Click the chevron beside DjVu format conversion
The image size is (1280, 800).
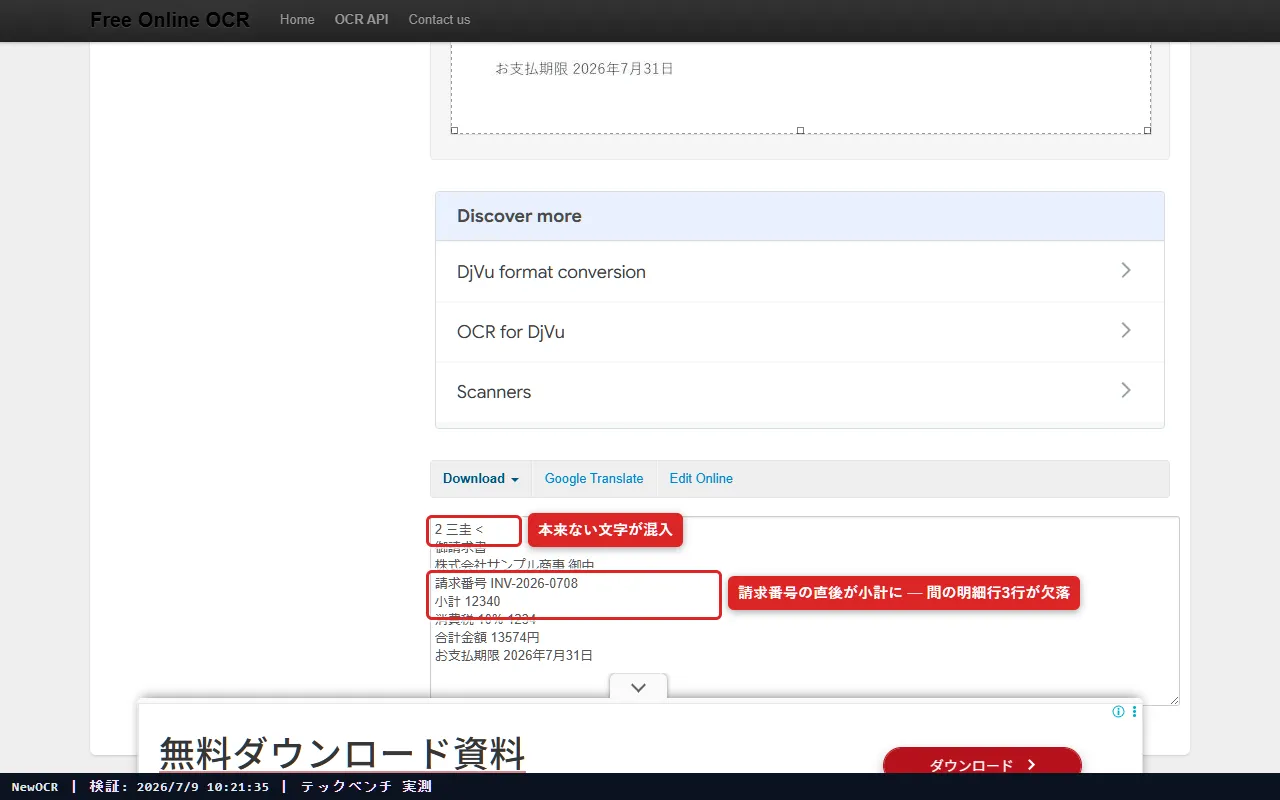(1126, 270)
